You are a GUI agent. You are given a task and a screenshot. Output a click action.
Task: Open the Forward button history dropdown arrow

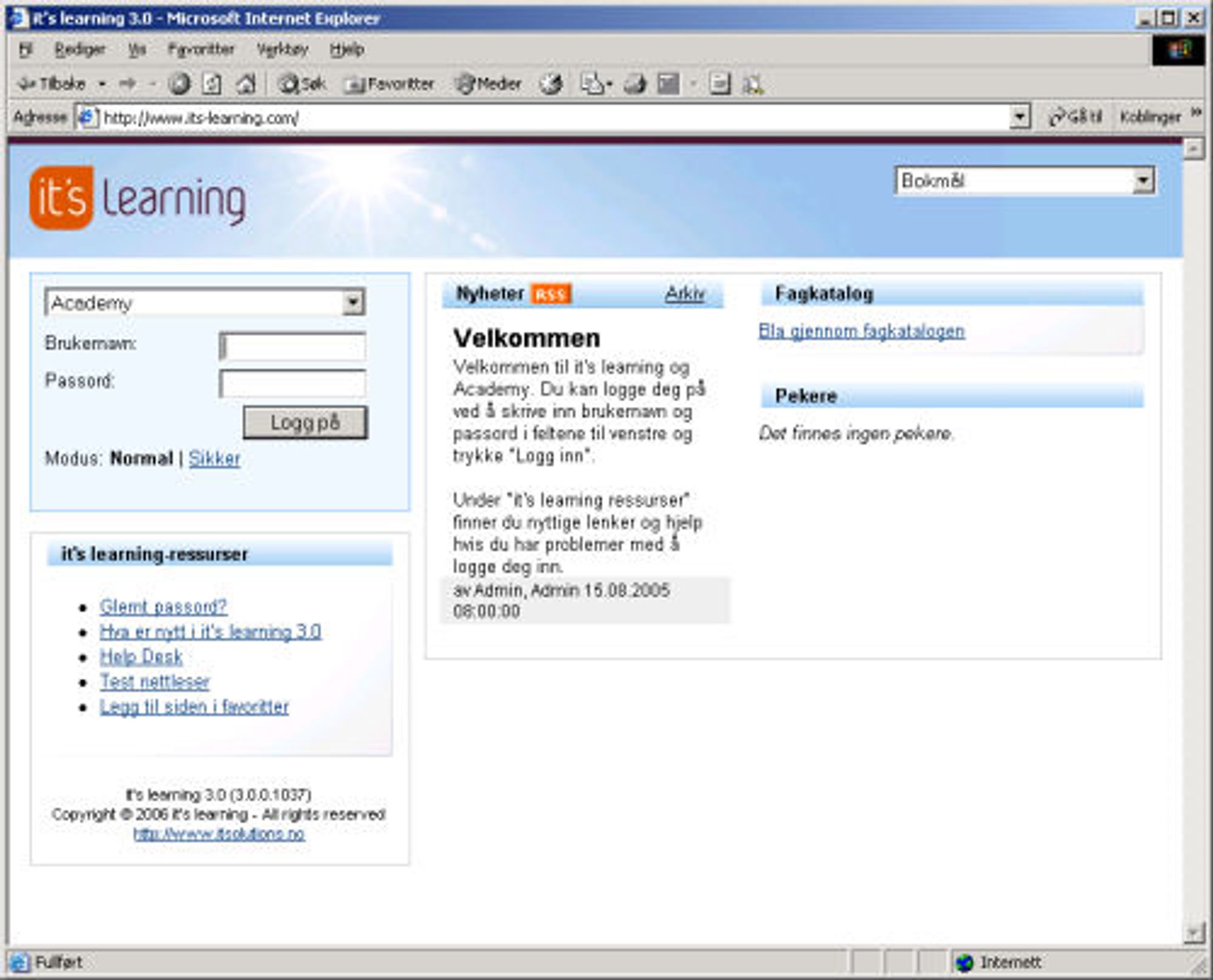(152, 84)
